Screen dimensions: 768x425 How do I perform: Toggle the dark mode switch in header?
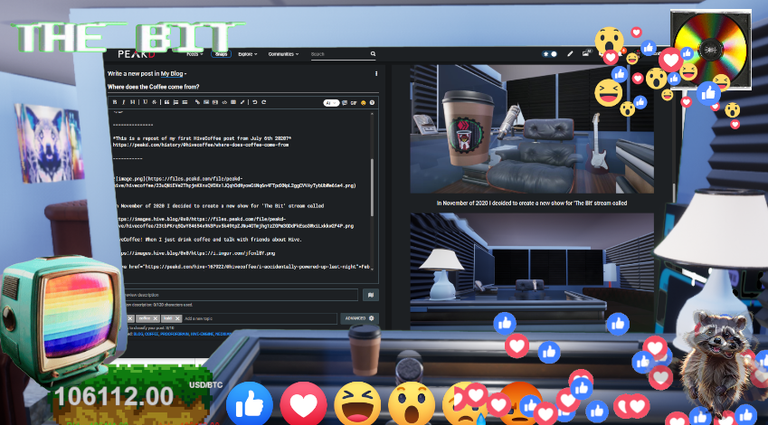click(x=551, y=54)
